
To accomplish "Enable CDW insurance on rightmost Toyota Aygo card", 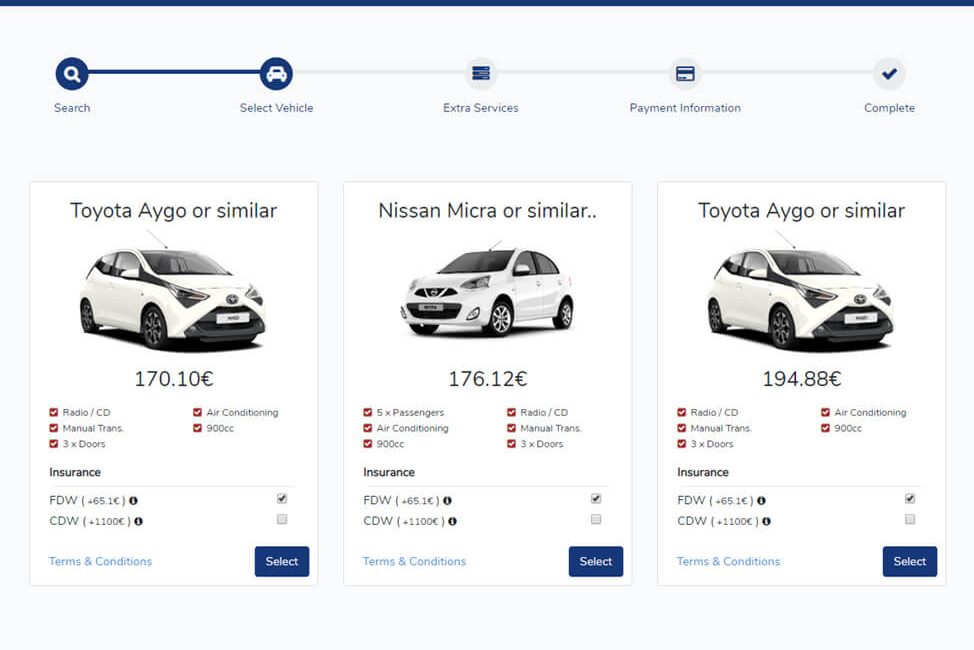I will pyautogui.click(x=910, y=519).
